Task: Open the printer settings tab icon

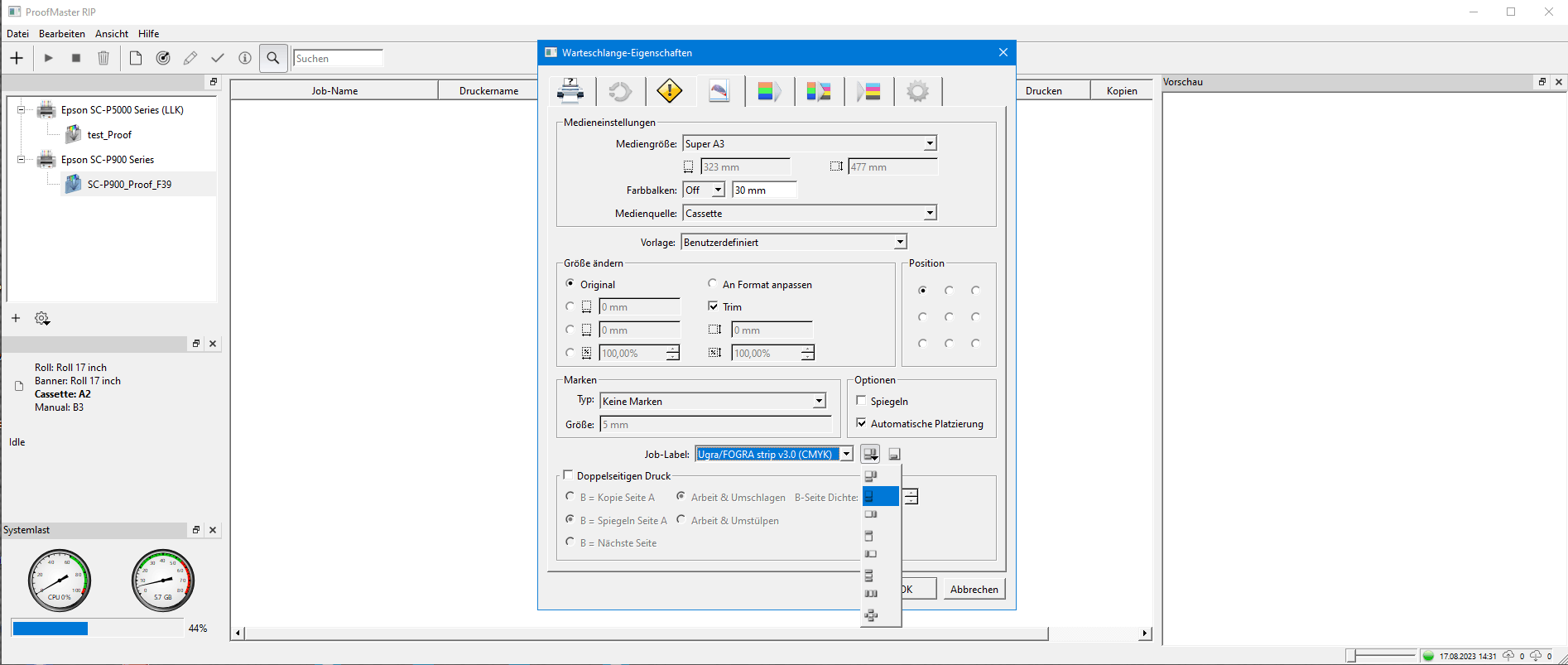Action: [570, 90]
